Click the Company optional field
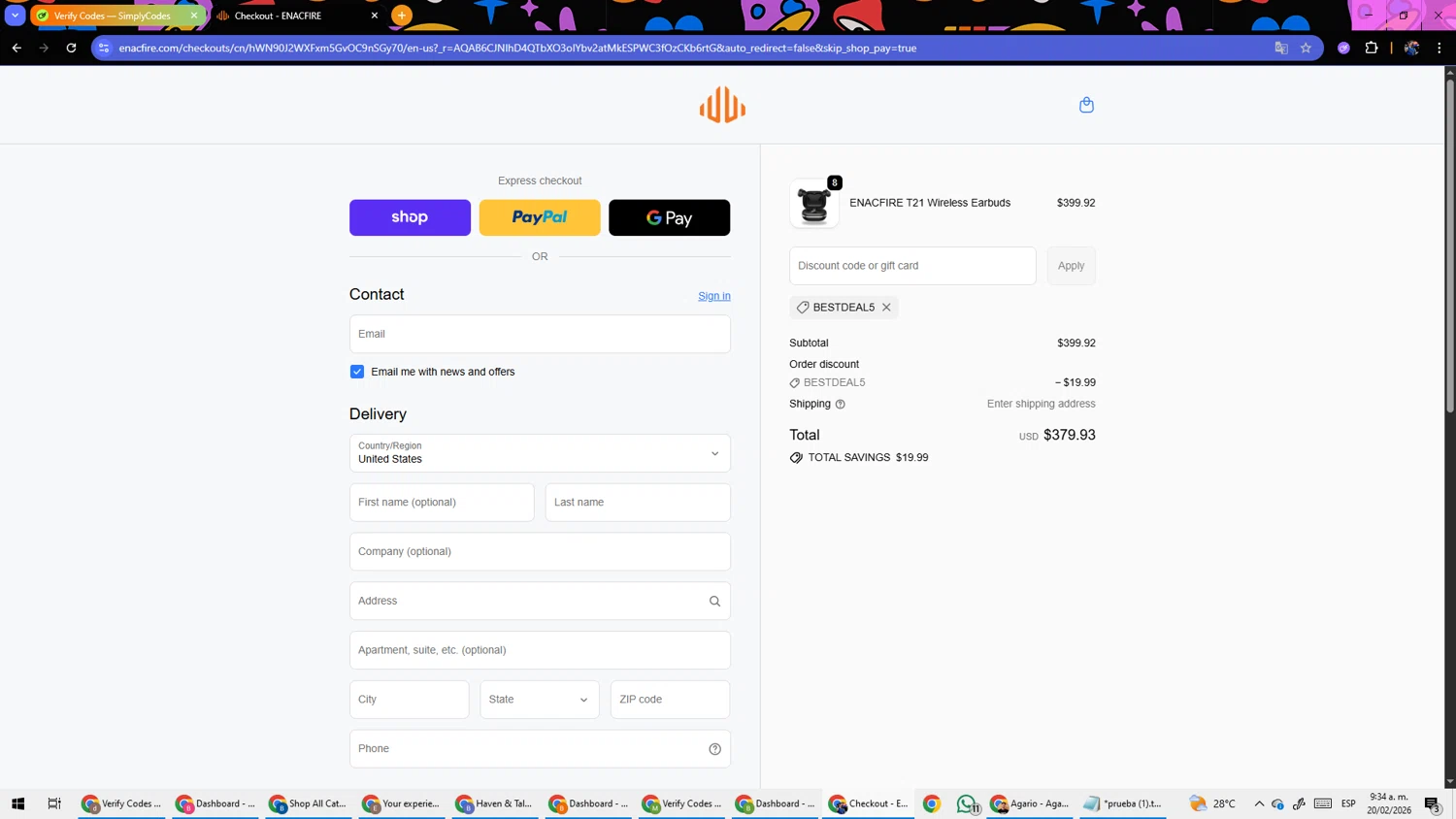 click(540, 552)
